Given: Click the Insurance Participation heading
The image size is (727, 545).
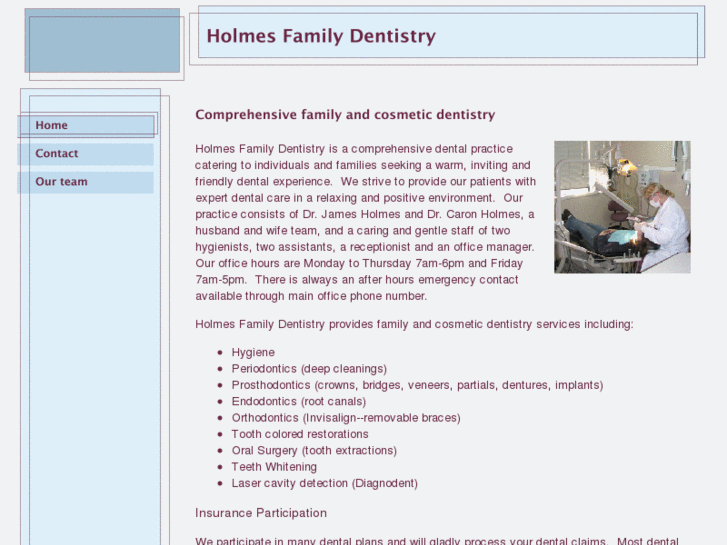Looking at the screenshot, I should click(261, 513).
